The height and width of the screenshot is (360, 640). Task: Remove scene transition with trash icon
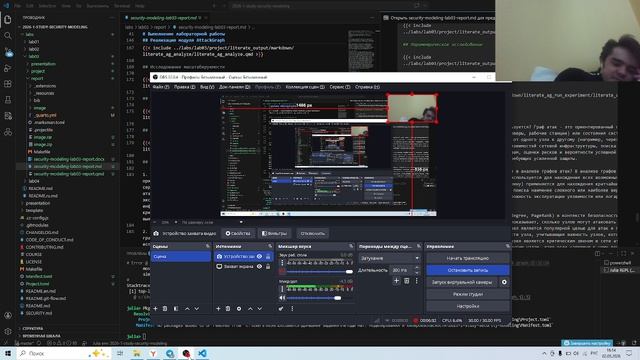click(x=407, y=281)
